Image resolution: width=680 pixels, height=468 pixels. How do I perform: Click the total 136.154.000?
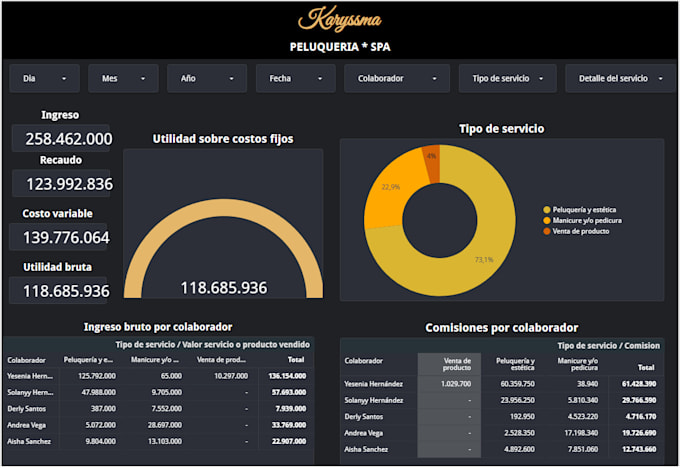click(287, 376)
